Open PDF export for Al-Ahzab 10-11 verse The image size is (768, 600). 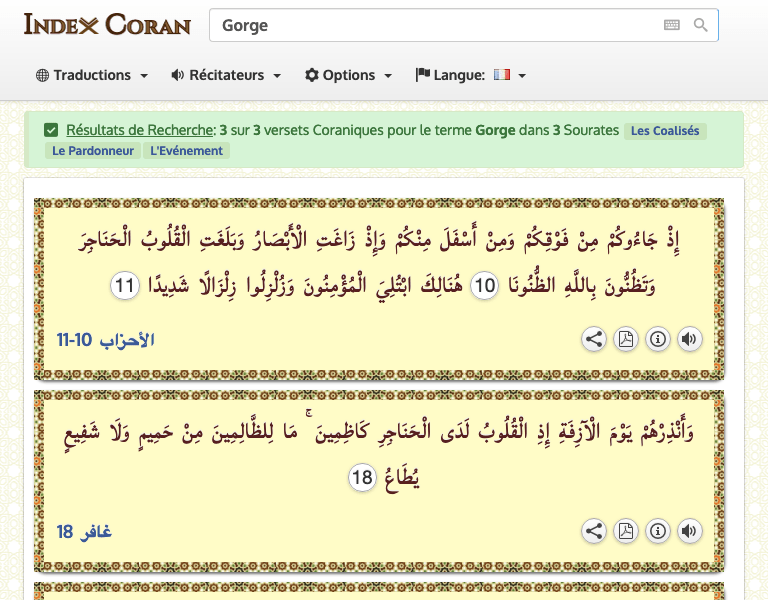click(625, 339)
